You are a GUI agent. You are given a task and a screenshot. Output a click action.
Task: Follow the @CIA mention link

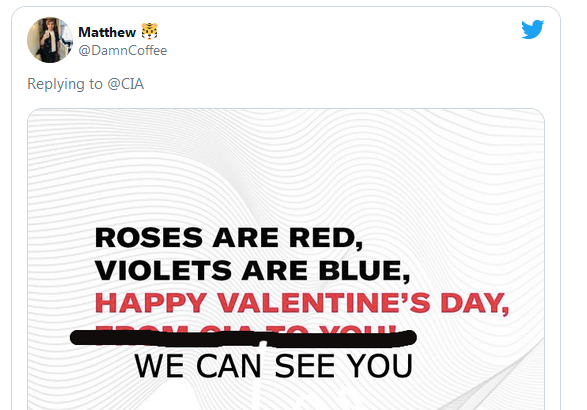[x=125, y=84]
